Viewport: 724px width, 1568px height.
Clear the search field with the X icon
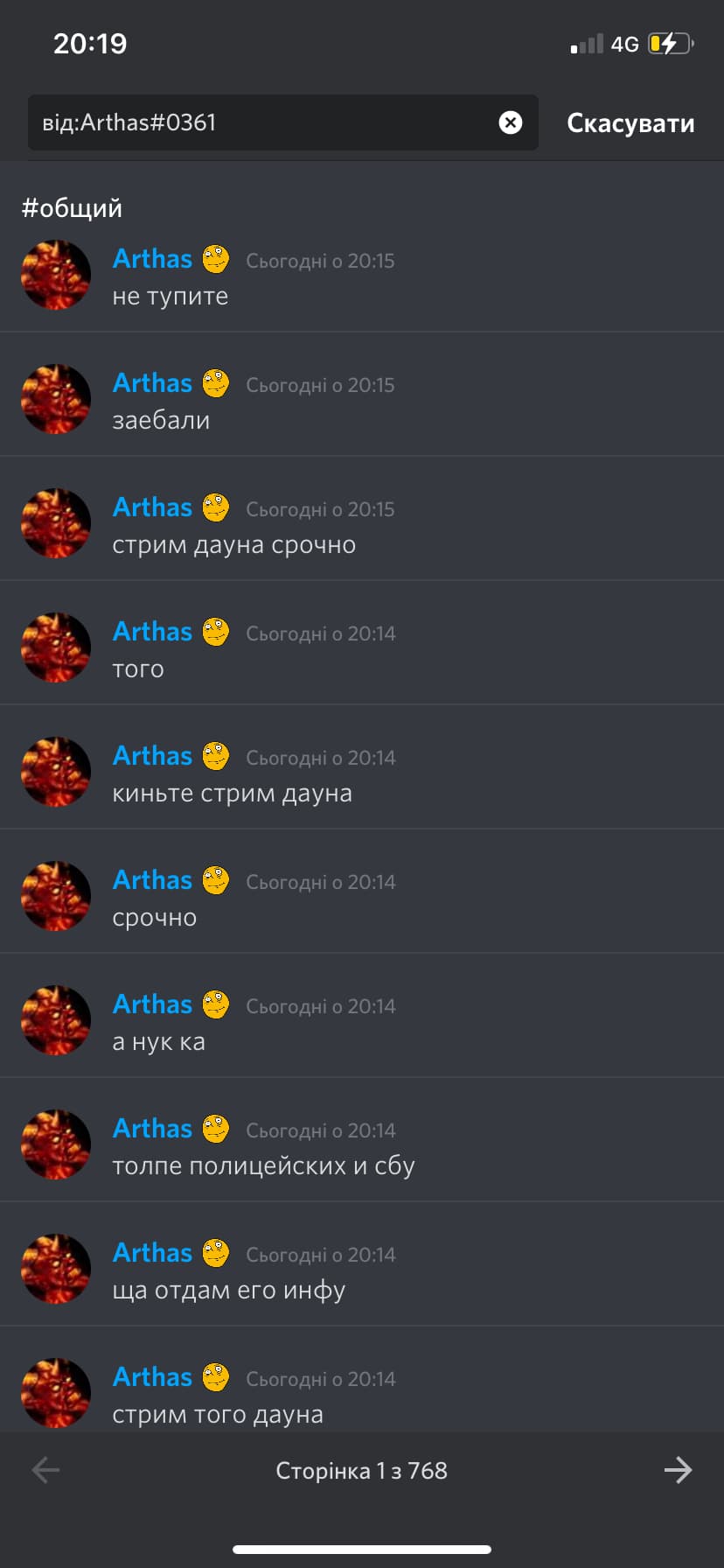coord(511,122)
